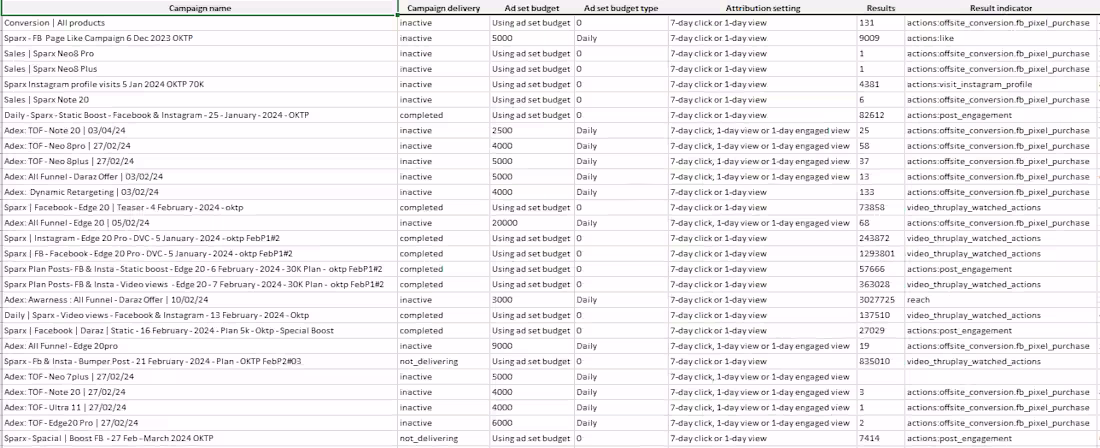This screenshot has height=448, width=1100.
Task: Select 'Adex: All Funnel - Daraz Offer | 03/02/24'
Action: (x=199, y=177)
